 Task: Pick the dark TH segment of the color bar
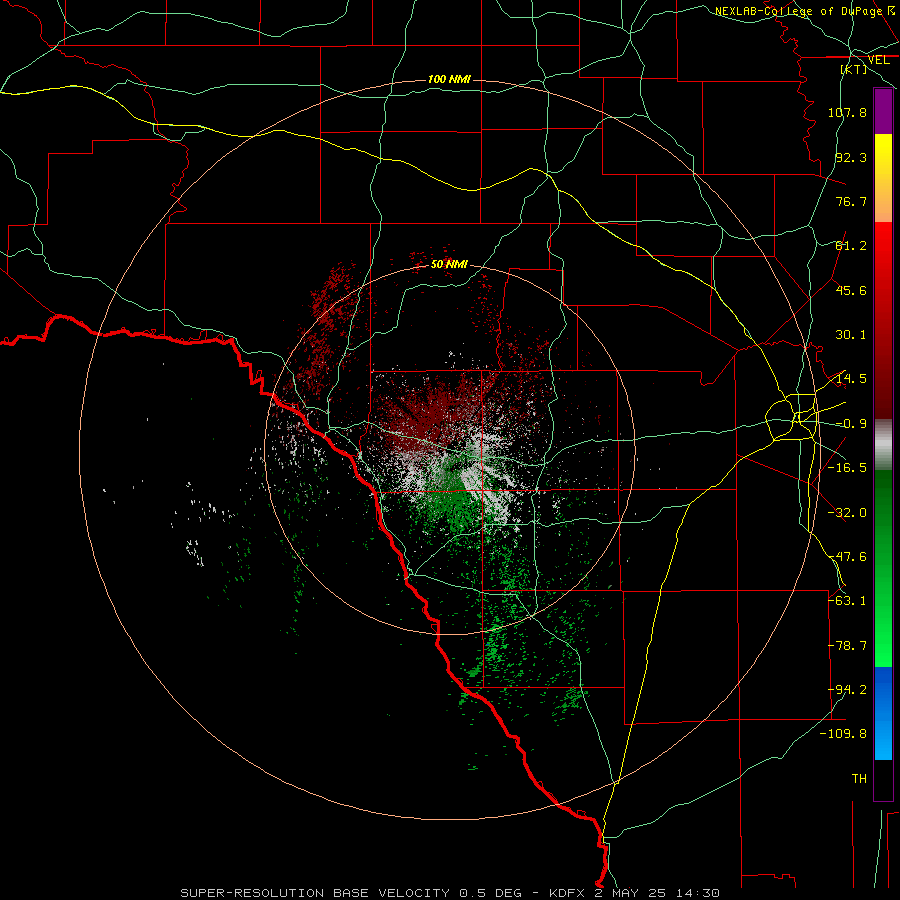coord(883,779)
